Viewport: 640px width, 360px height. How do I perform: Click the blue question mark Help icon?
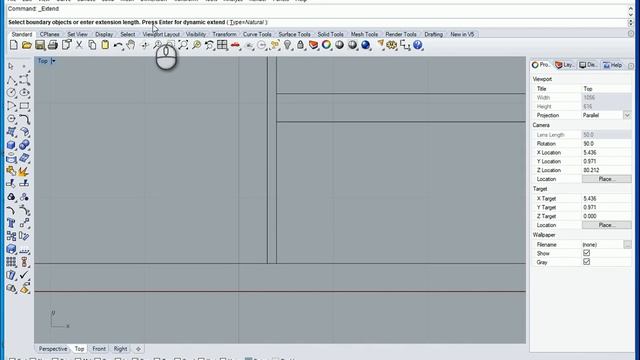(x=418, y=45)
